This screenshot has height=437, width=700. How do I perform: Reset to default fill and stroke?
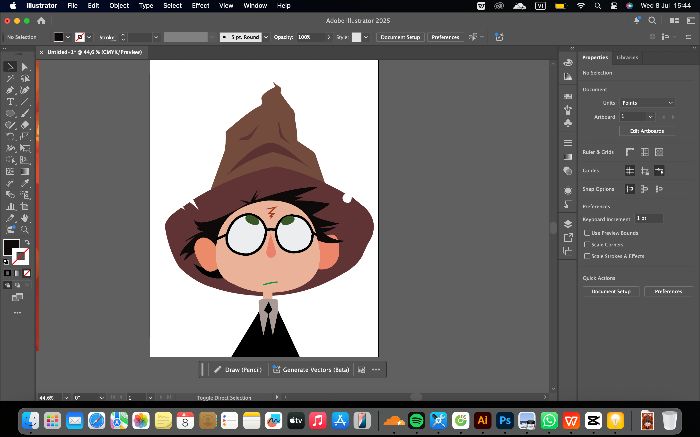(x=6, y=262)
